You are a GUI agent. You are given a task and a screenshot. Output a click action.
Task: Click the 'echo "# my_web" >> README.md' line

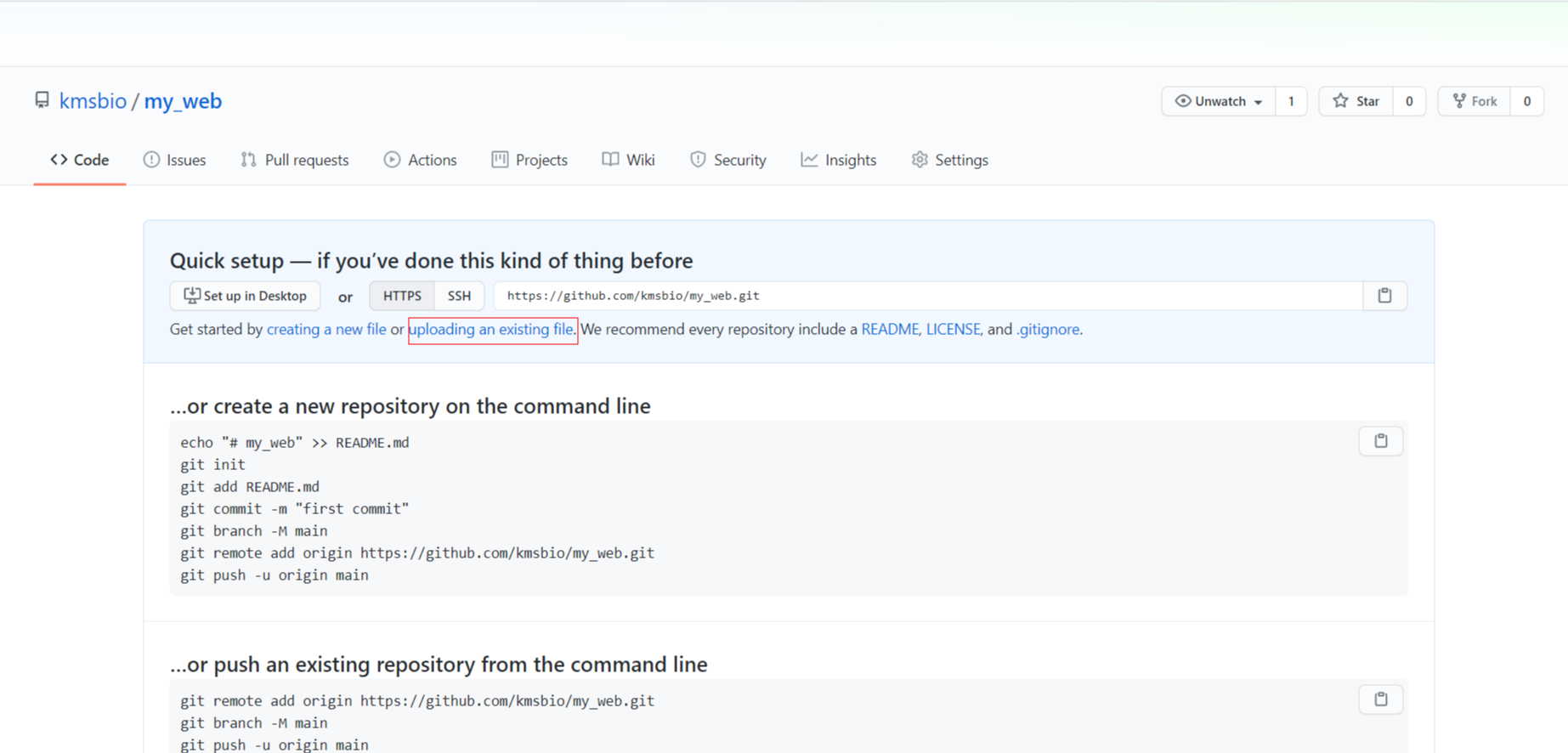coord(294,443)
